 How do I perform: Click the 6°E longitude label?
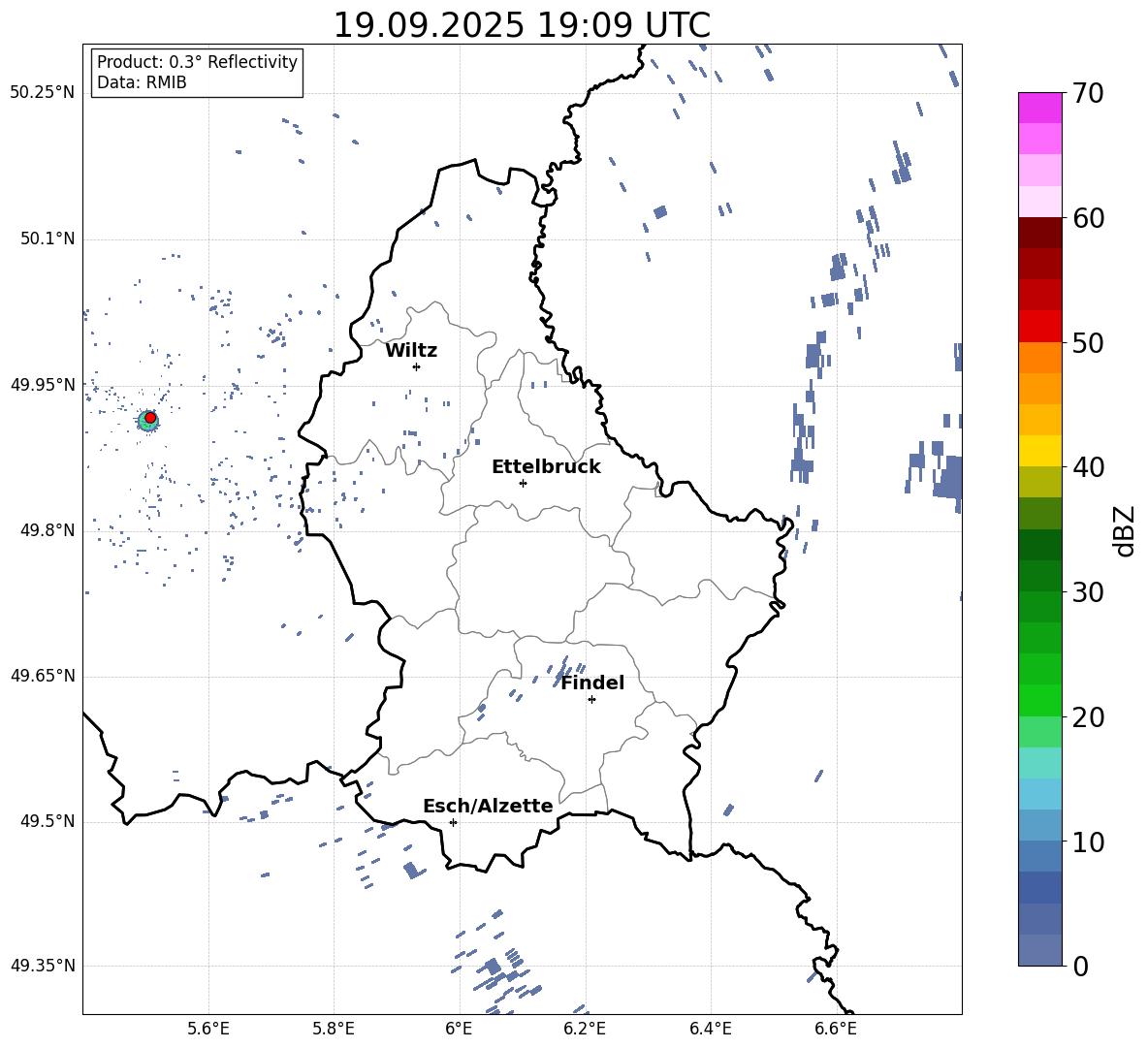(x=459, y=1029)
